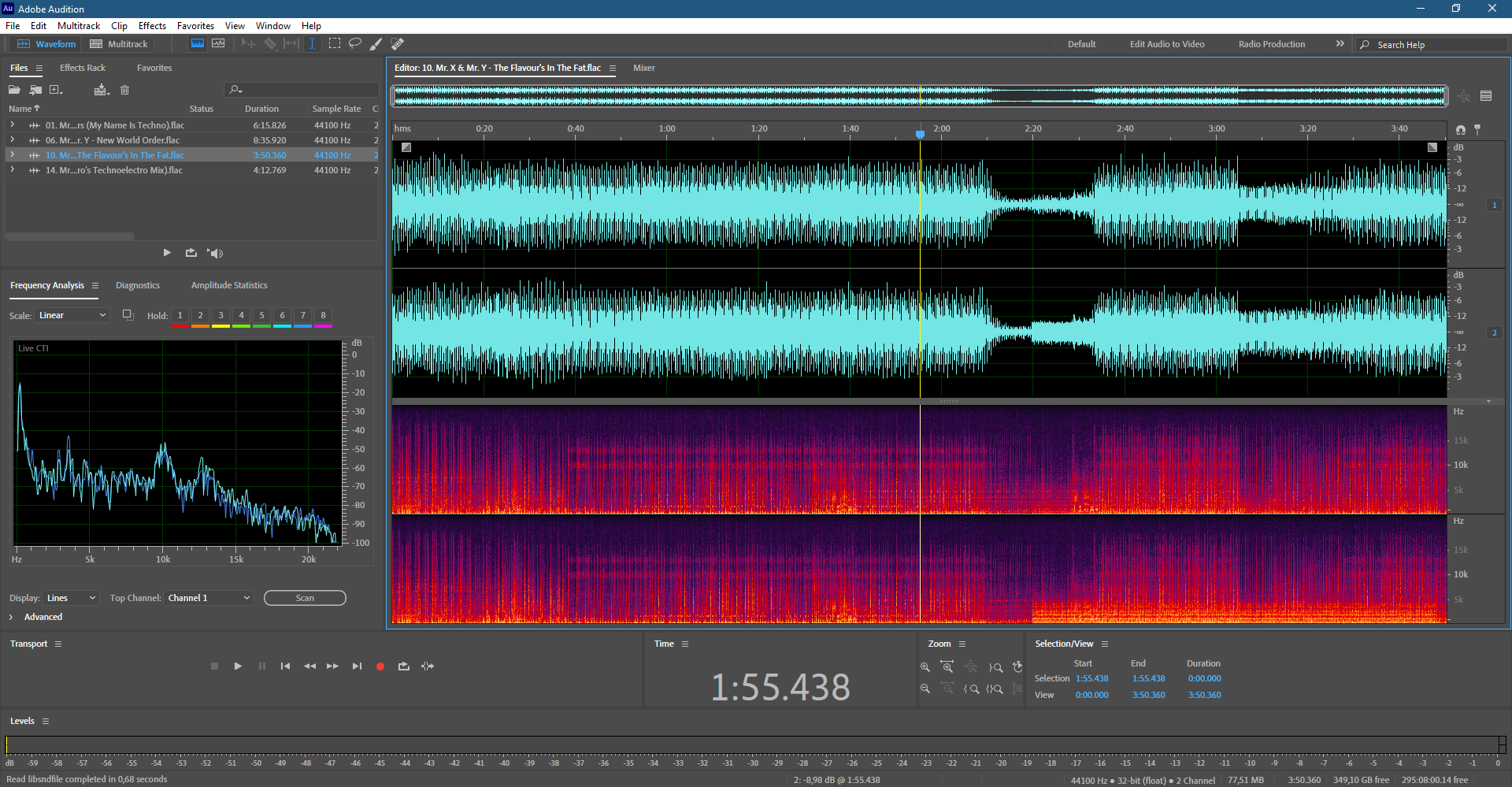Select the Spot Healing Brush tool
This screenshot has height=787, width=1512.
point(398,44)
